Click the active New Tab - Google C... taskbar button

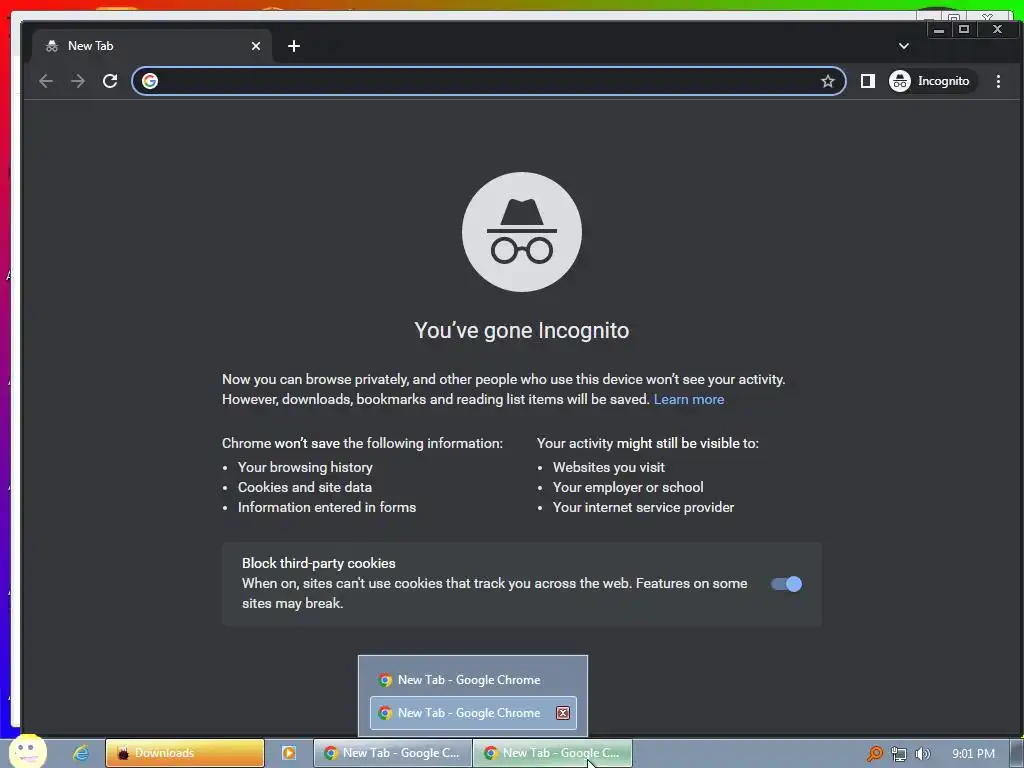(552, 753)
